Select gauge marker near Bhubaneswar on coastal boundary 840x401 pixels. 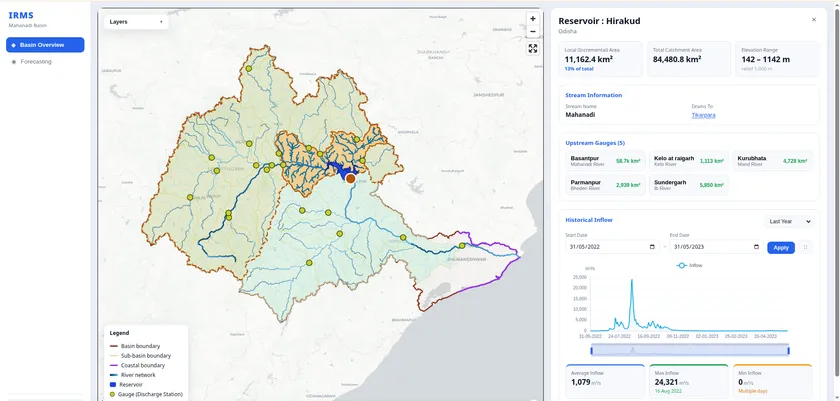[x=462, y=246]
